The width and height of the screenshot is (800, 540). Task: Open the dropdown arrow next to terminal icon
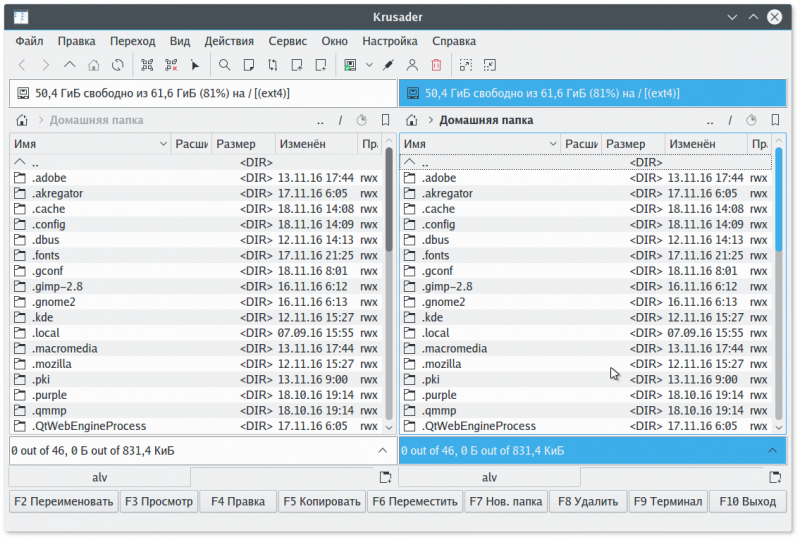coord(369,65)
